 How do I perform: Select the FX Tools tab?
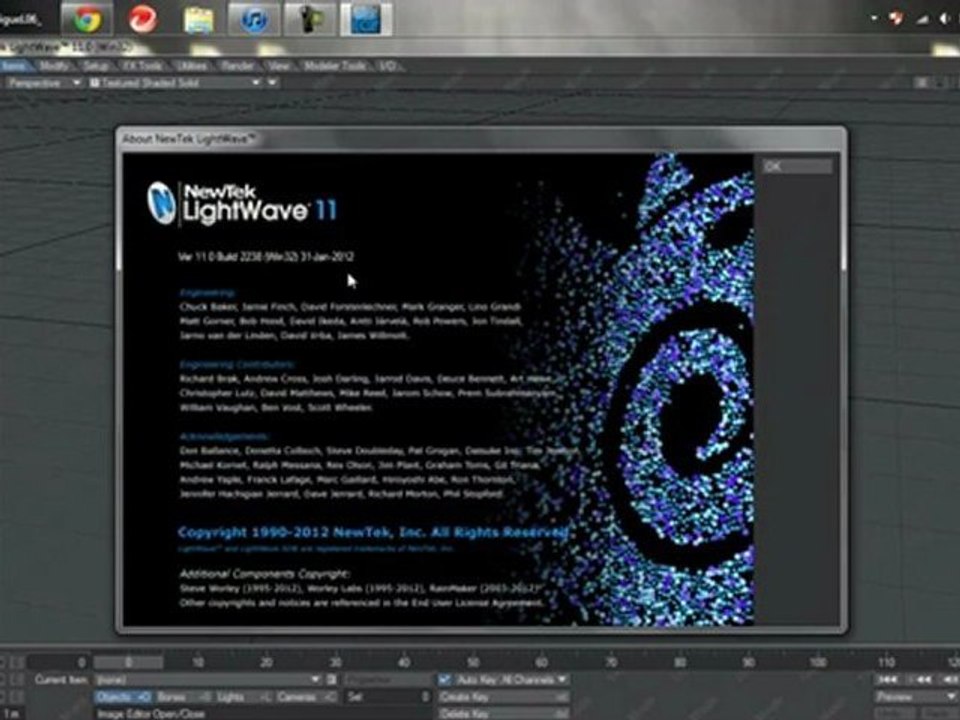tap(143, 66)
